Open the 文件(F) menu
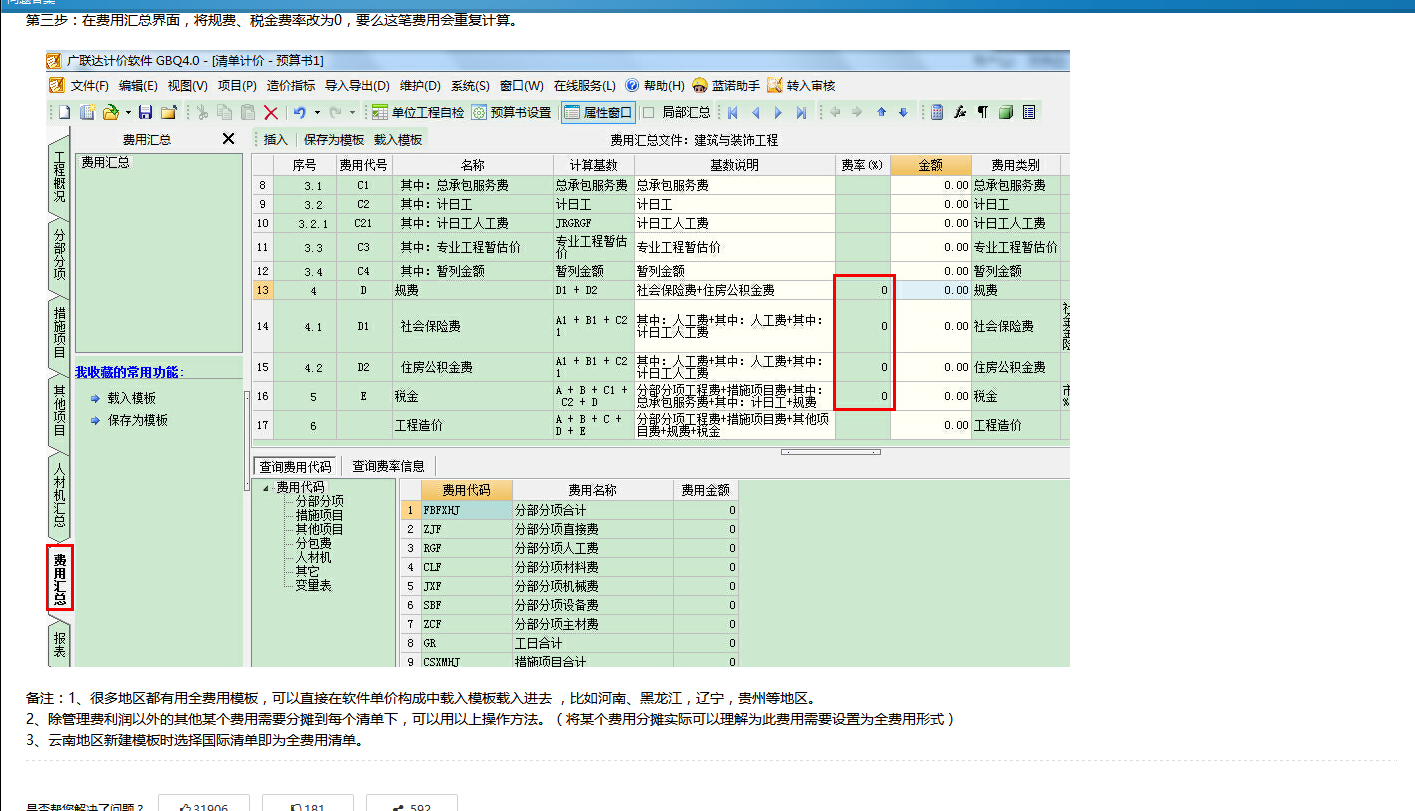This screenshot has height=811, width=1415. click(x=89, y=86)
